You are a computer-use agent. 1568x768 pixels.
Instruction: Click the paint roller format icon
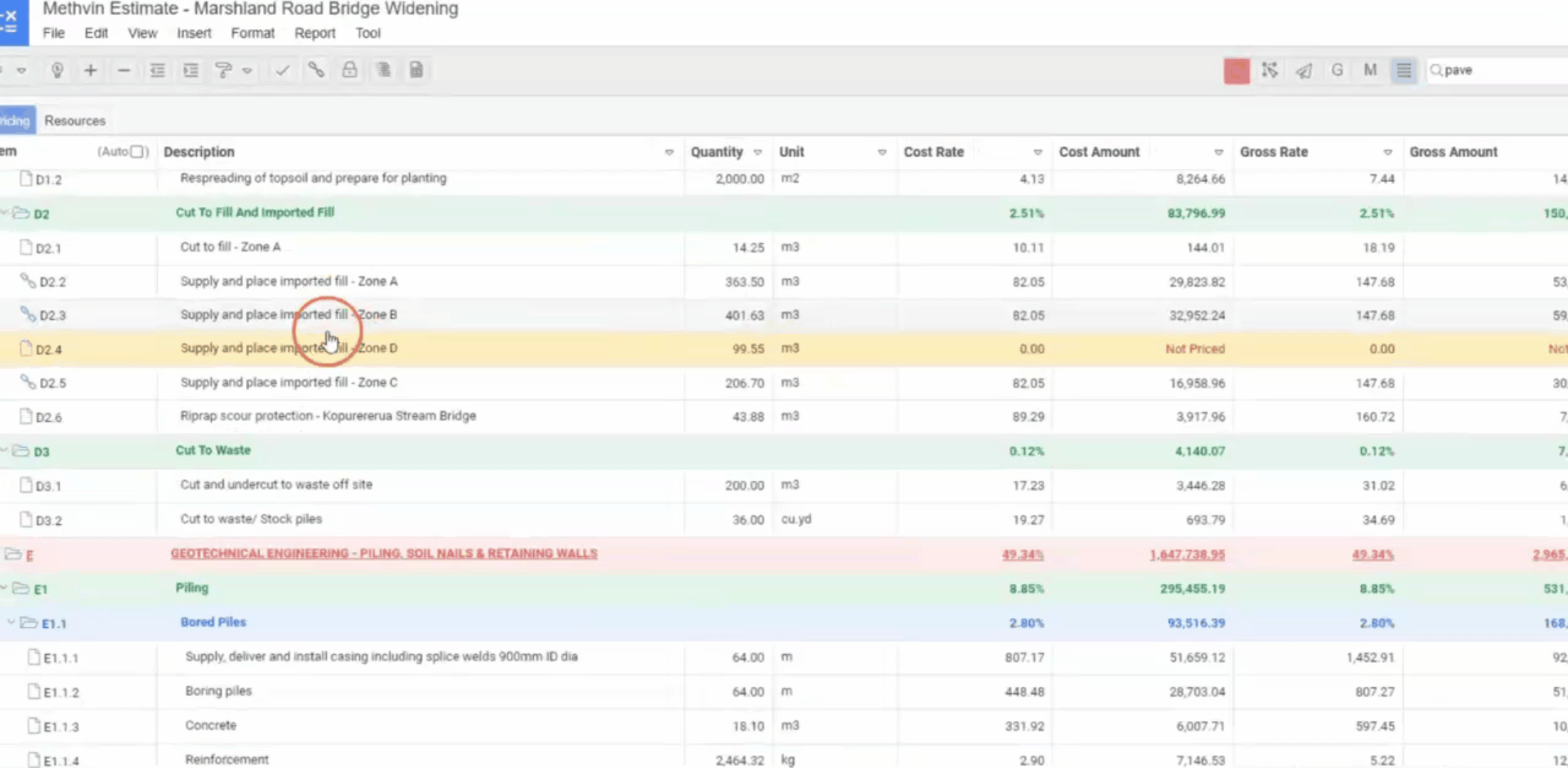pyautogui.click(x=223, y=70)
